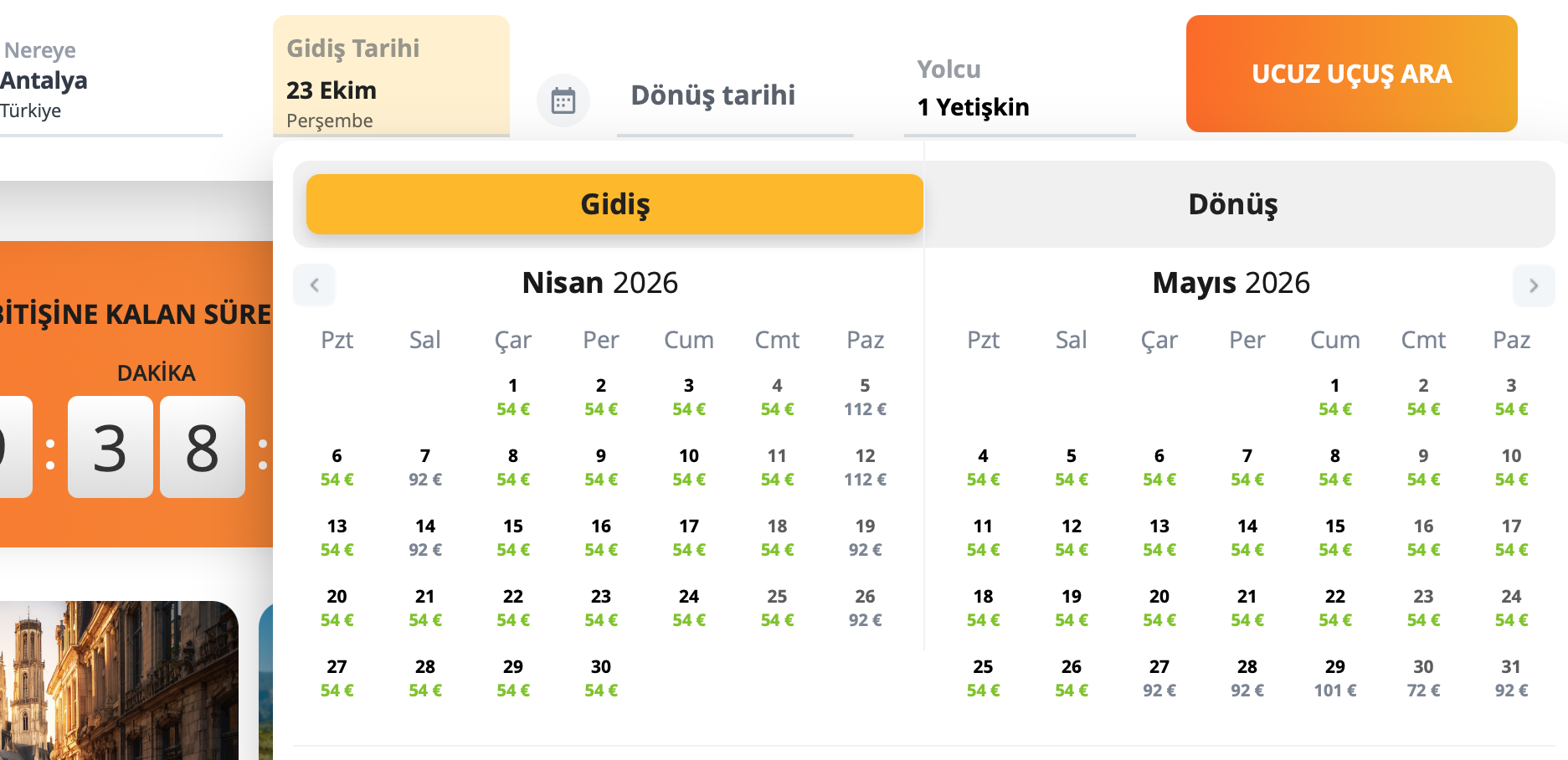The height and width of the screenshot is (760, 1568).
Task: Choose 23 Nisan in the calendar
Action: (x=600, y=608)
